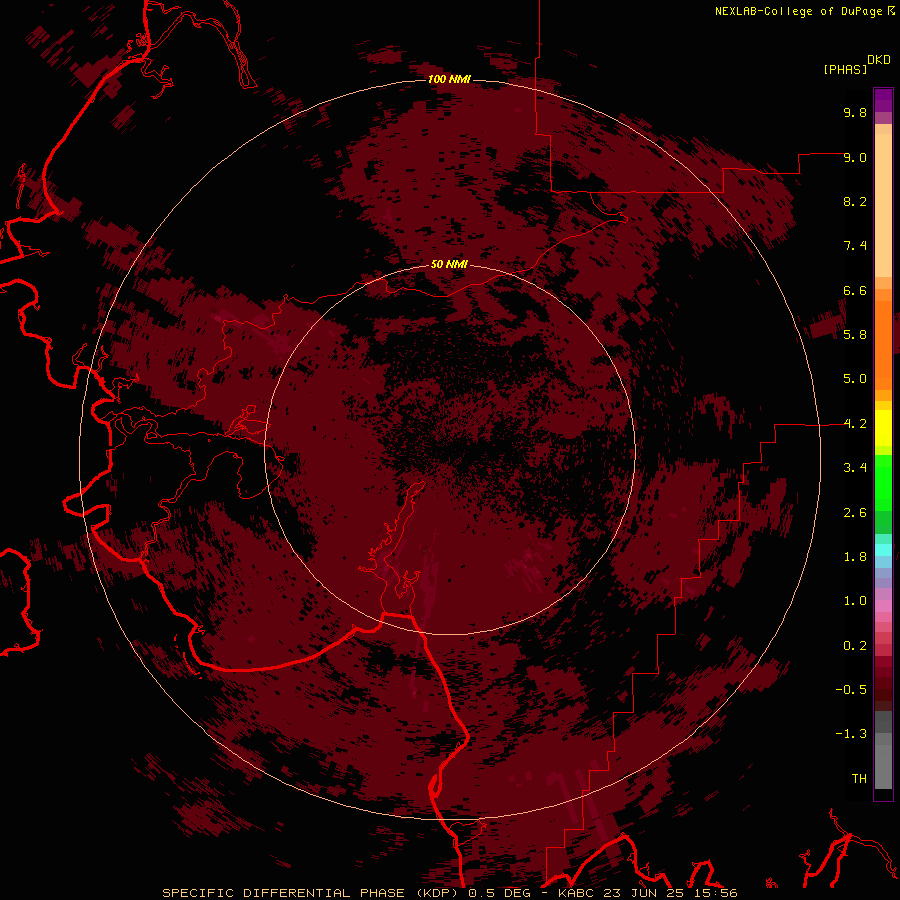Select the 8.2 scale value

[x=855, y=201]
